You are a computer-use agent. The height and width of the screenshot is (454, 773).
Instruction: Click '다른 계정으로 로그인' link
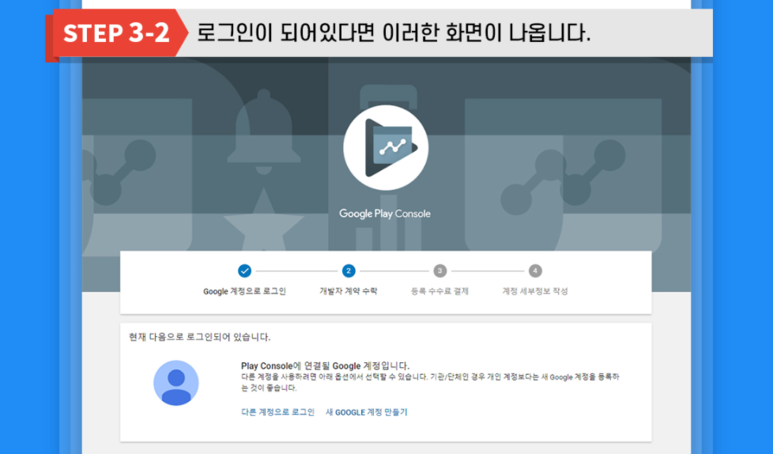[278, 412]
